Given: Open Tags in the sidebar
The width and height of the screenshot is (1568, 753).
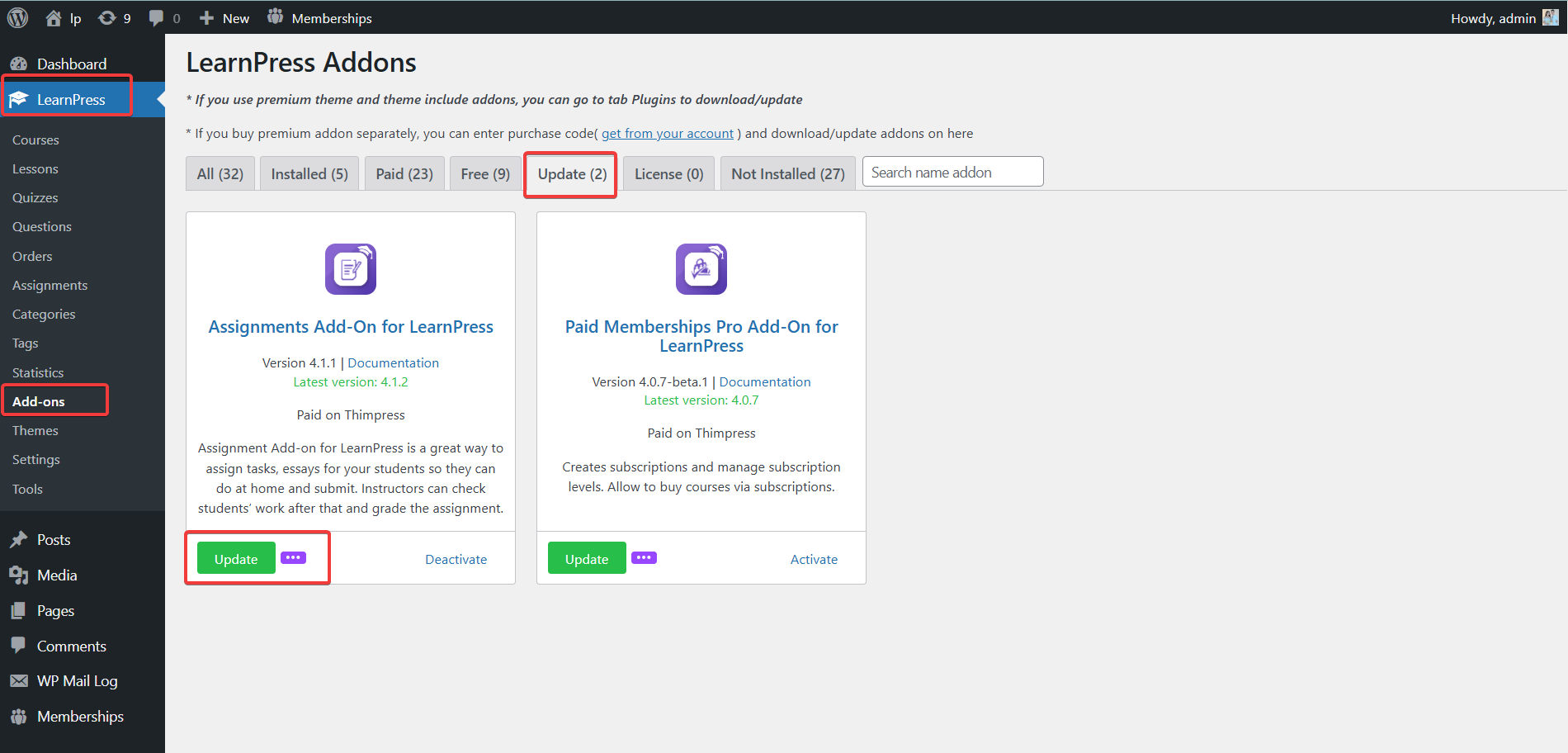Looking at the screenshot, I should [x=26, y=343].
